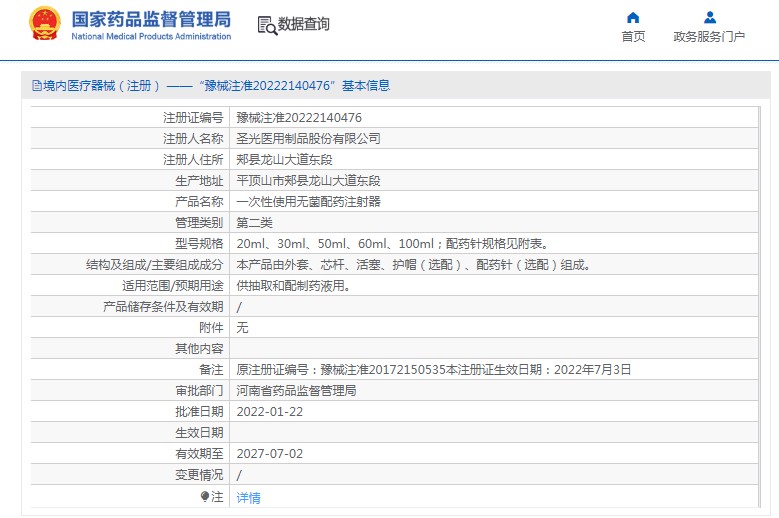Click the document icon before 境内医疗器械
The height and width of the screenshot is (518, 779).
pos(37,86)
